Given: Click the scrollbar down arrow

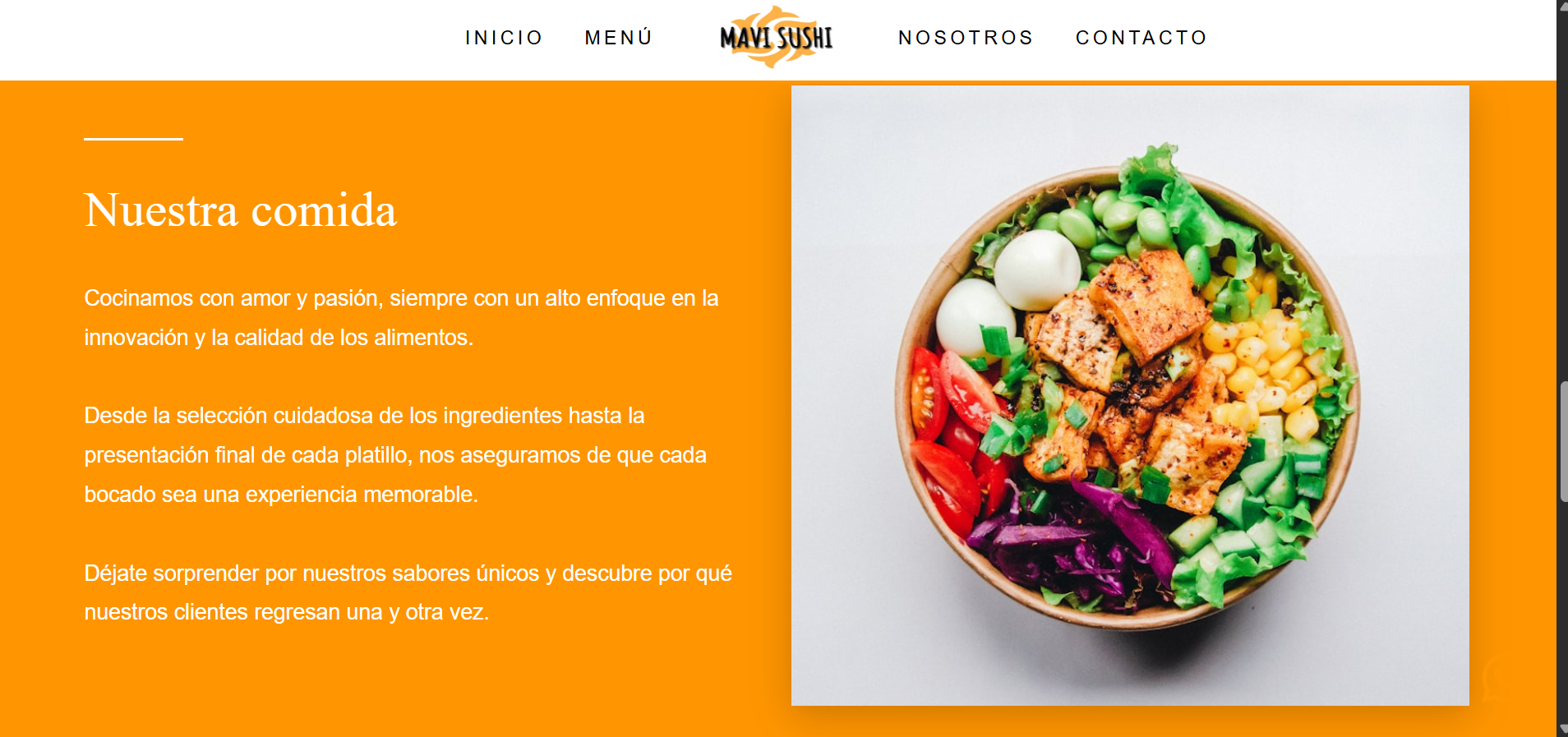Looking at the screenshot, I should tap(1562, 730).
